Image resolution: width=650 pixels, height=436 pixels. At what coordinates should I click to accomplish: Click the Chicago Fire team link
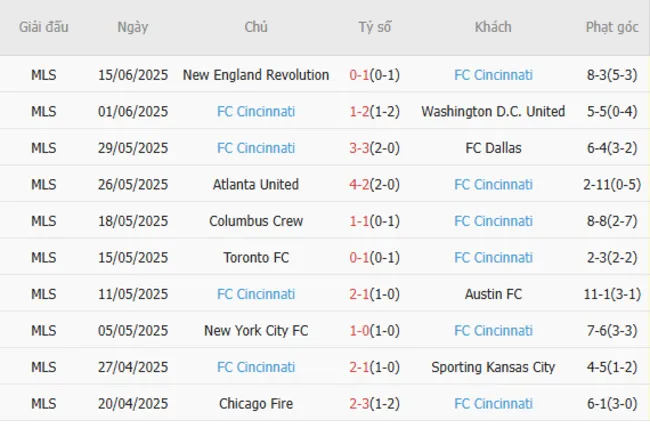click(x=256, y=403)
